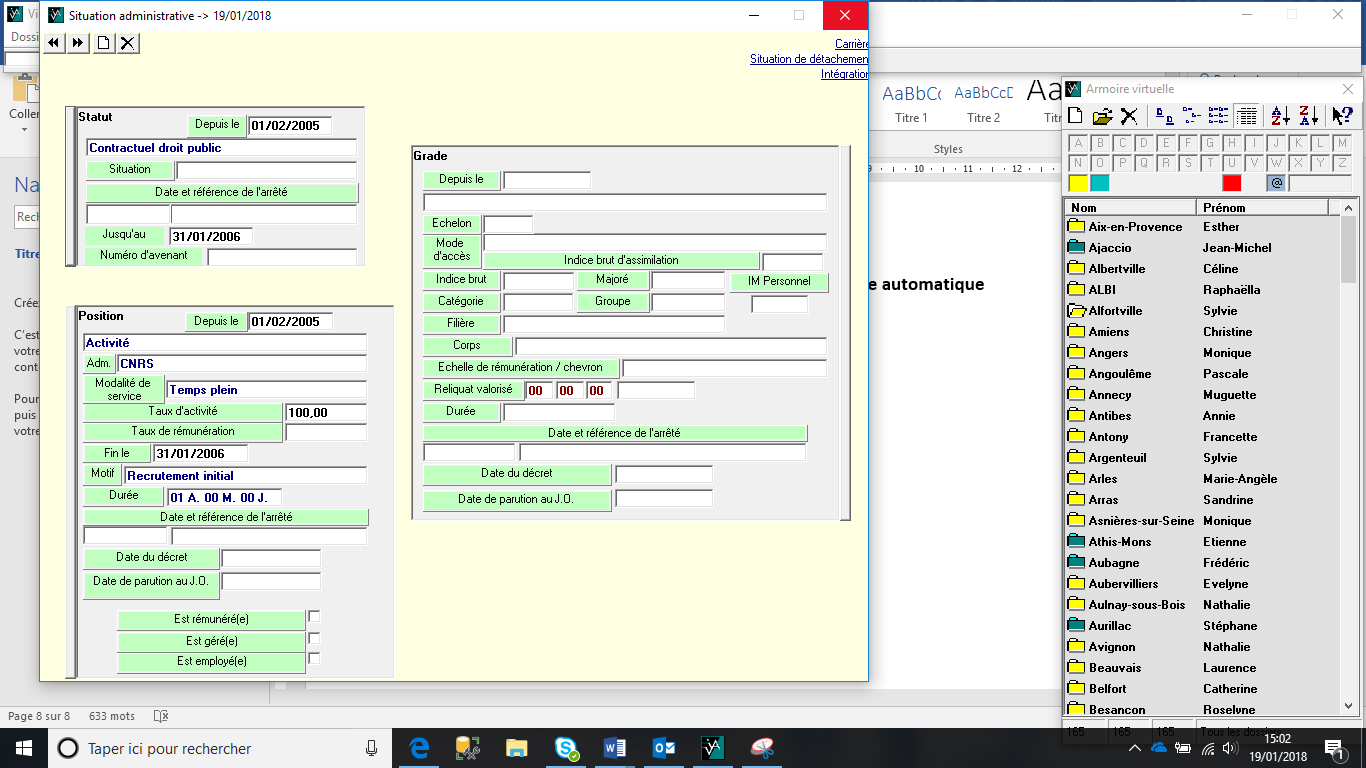This screenshot has height=768, width=1366.
Task: Switch Armoire virtuelle to large icons view
Action: click(1164, 116)
